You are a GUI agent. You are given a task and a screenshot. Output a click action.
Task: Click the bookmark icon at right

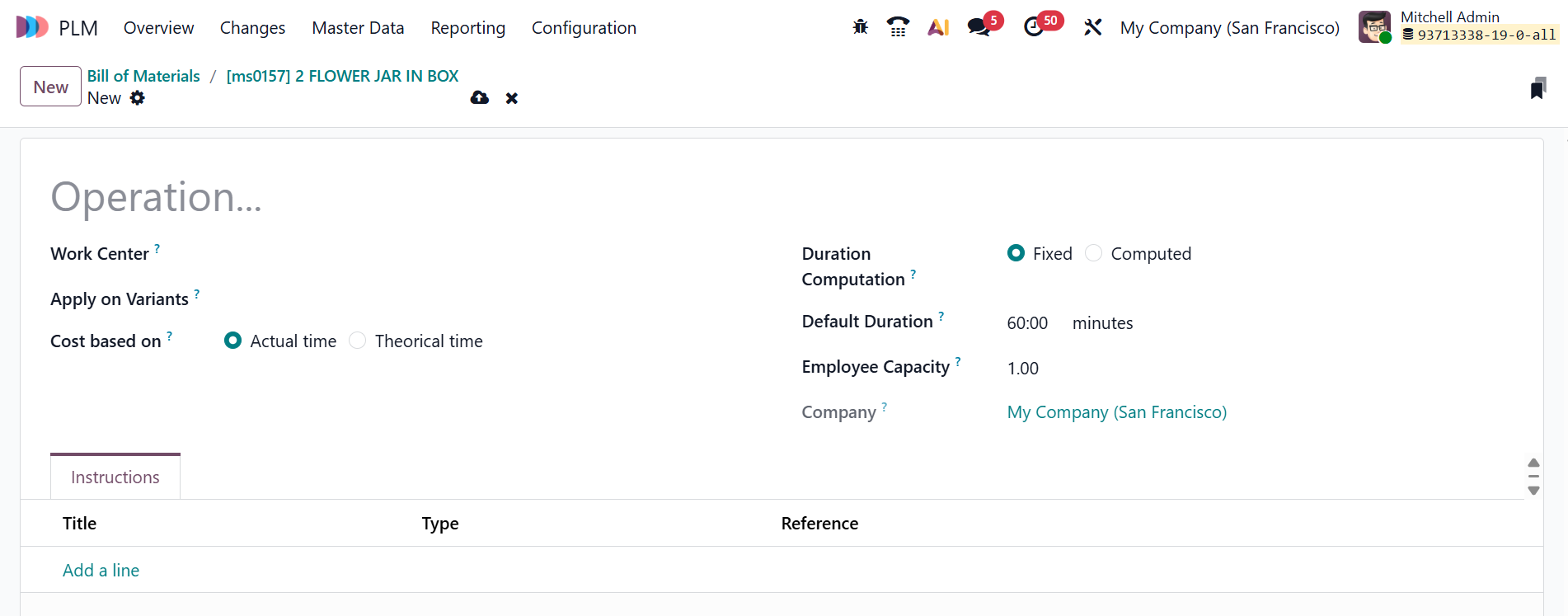[1537, 88]
